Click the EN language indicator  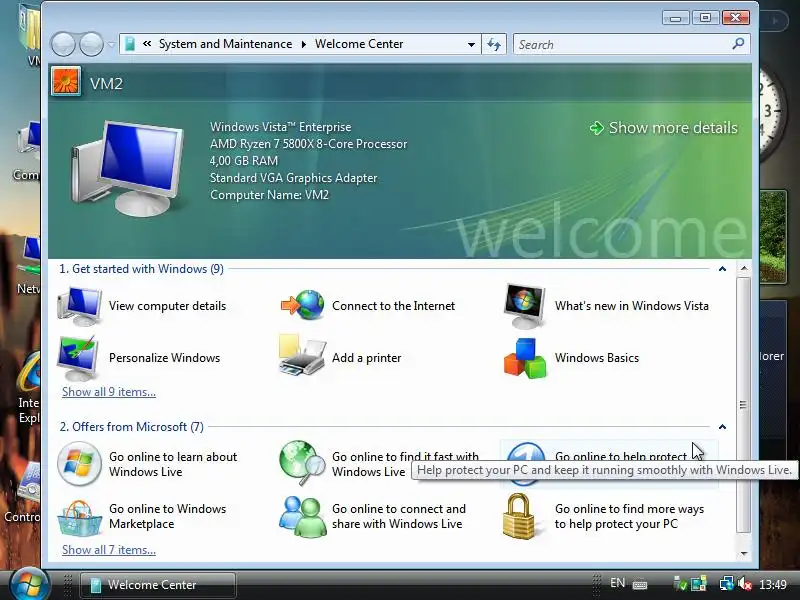pyautogui.click(x=617, y=583)
